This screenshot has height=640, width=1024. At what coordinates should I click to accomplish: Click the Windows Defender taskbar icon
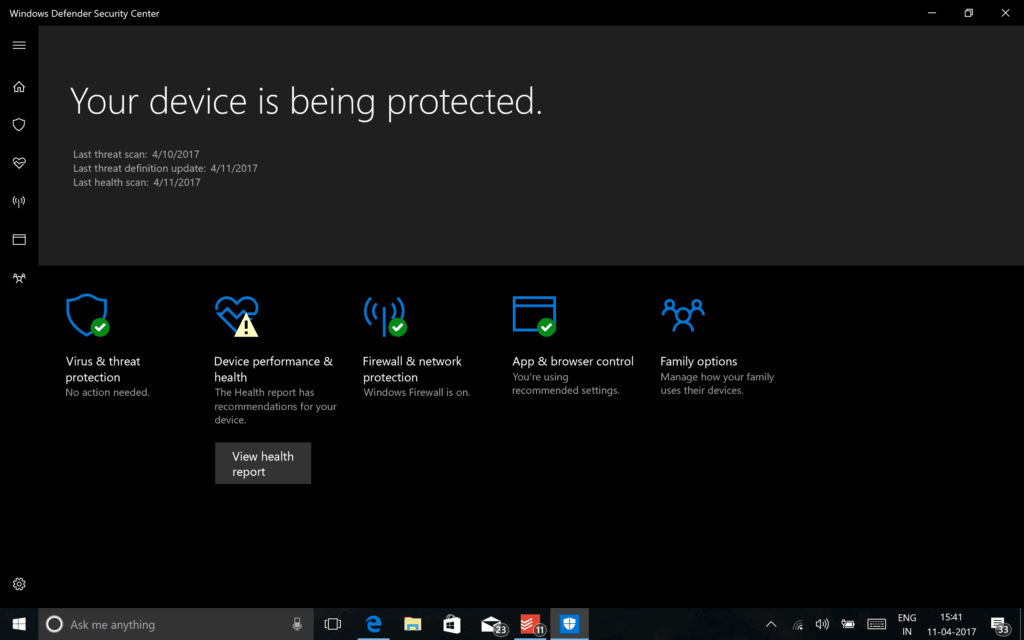[x=569, y=624]
